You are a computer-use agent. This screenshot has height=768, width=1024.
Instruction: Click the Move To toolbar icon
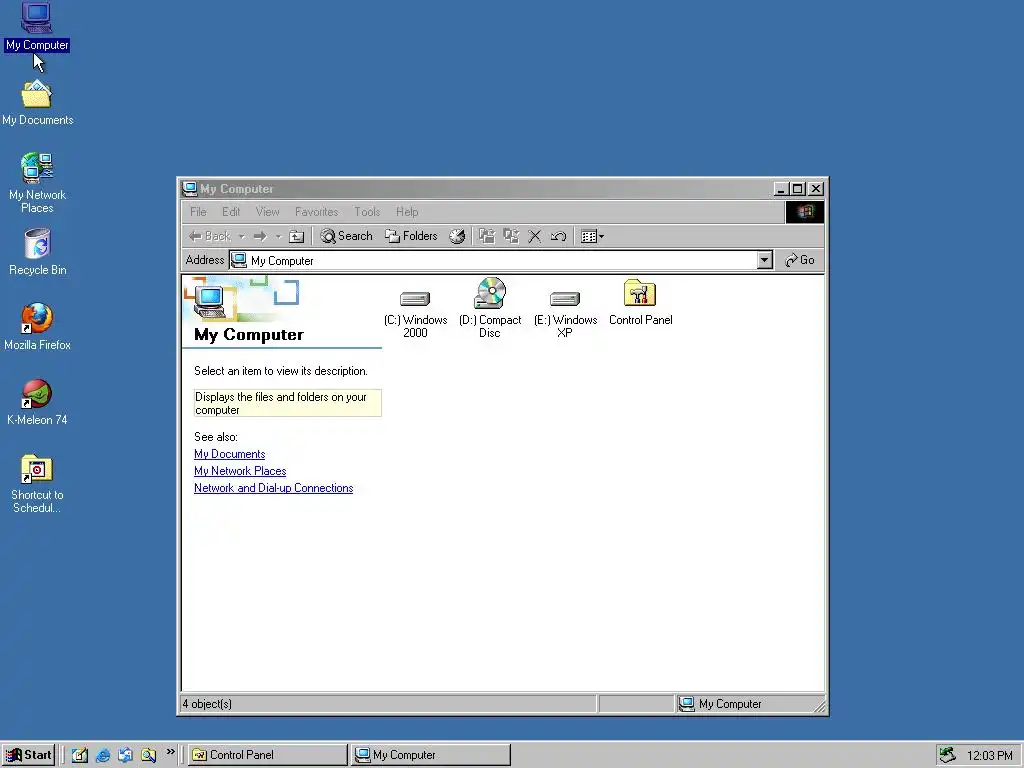487,236
